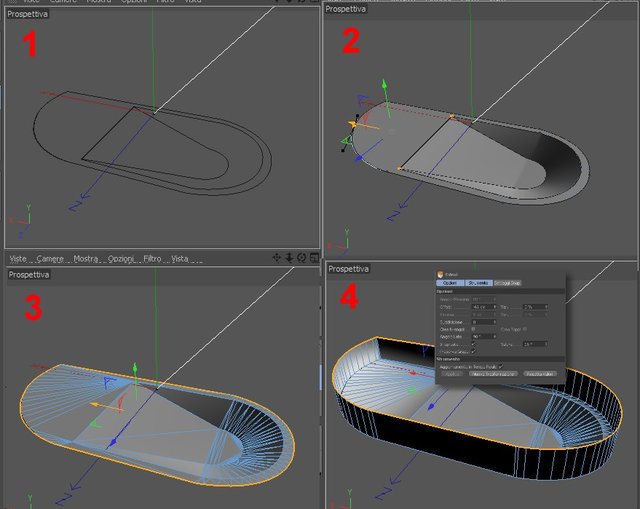
Task: Click the Offset value stepper arrows
Action: [x=495, y=307]
